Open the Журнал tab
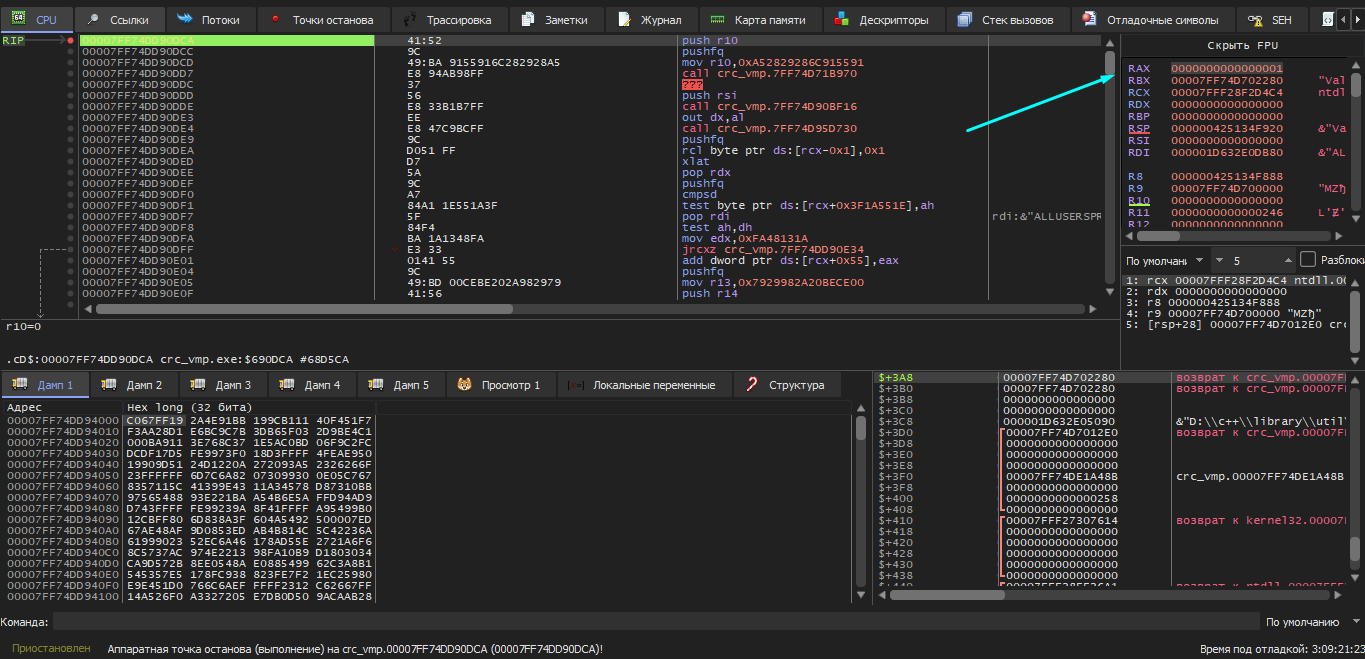 click(x=651, y=19)
